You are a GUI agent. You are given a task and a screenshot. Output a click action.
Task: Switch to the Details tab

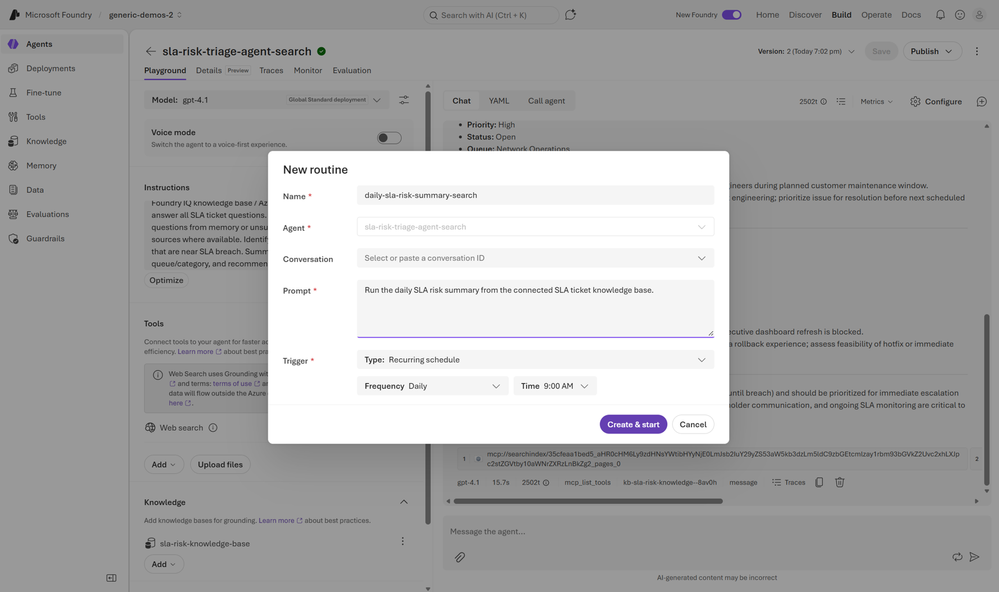(x=209, y=70)
